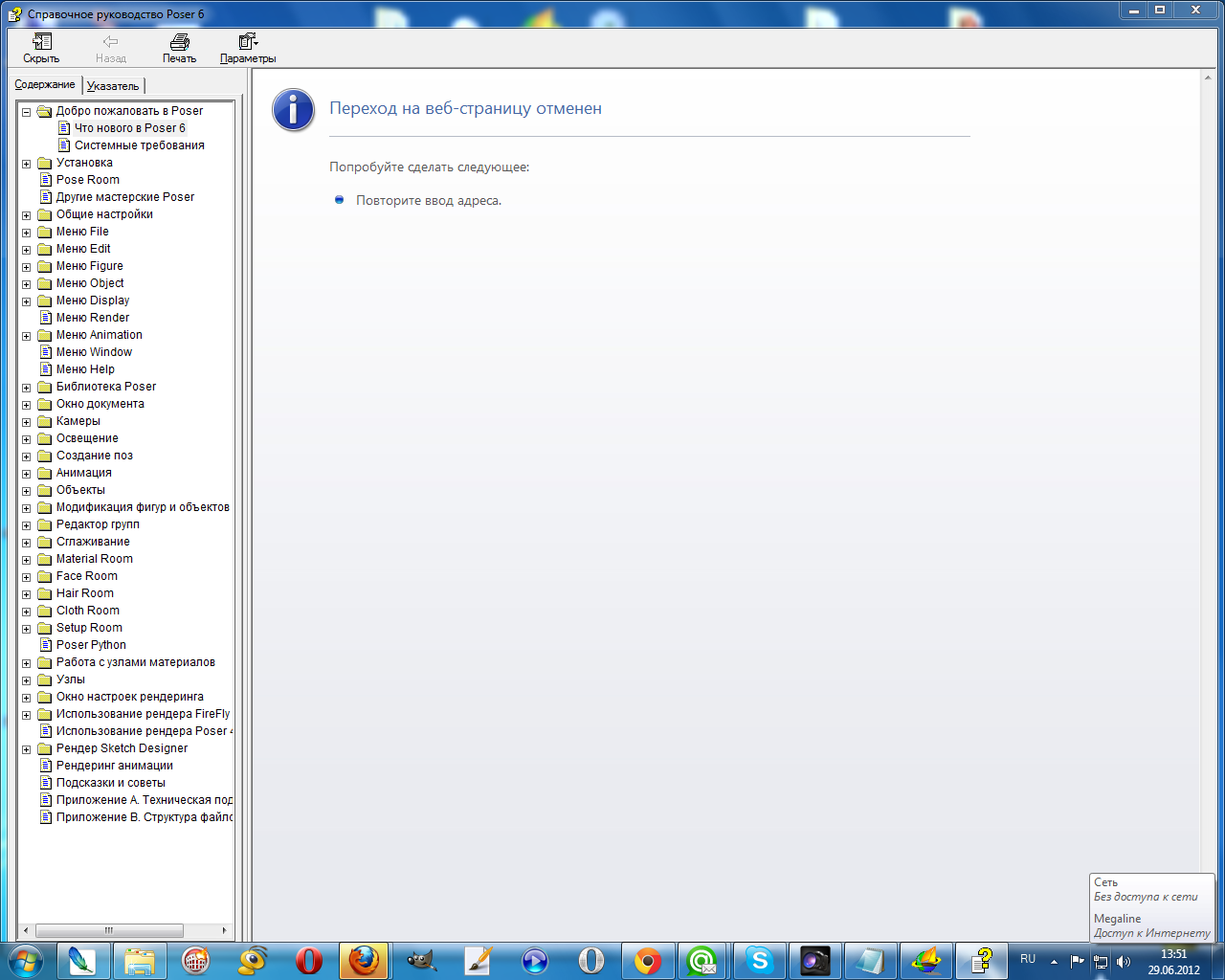
Task: Click the folder icon beside Face Room
Action: pos(44,576)
